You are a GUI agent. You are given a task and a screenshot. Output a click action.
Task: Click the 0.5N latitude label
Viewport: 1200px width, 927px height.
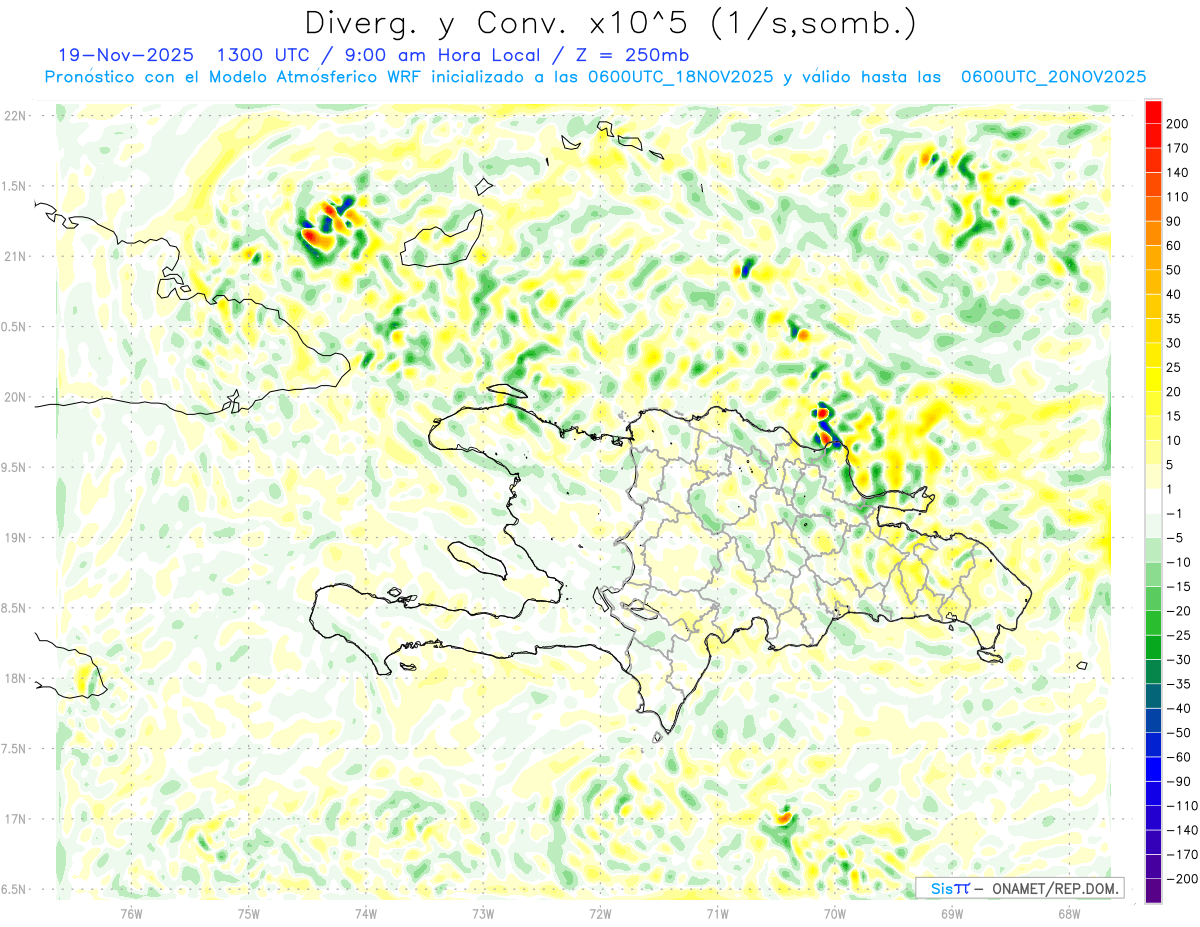(x=15, y=327)
